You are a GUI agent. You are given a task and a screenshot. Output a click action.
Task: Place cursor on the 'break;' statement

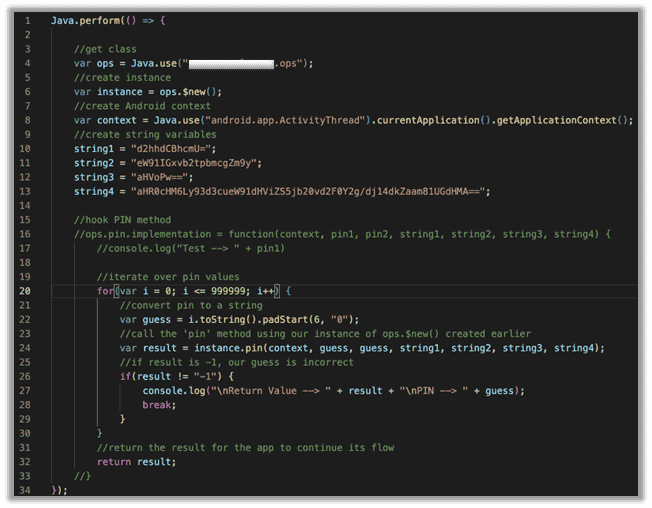(x=159, y=405)
